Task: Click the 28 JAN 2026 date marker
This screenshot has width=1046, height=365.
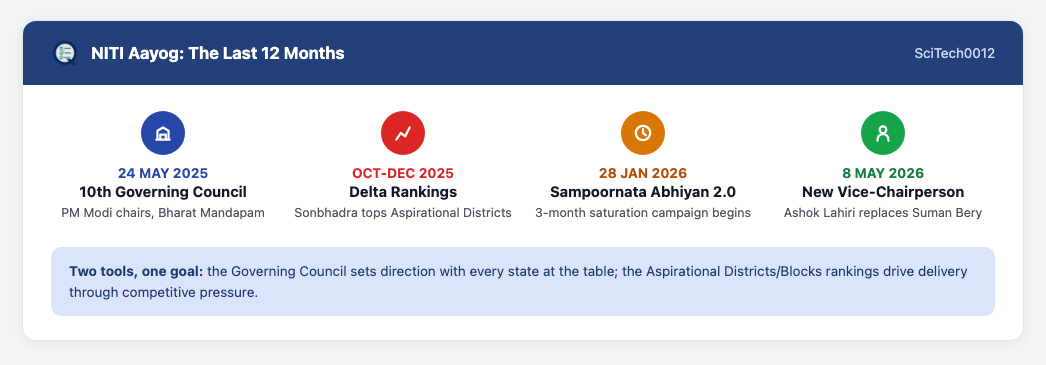Action: click(x=643, y=173)
